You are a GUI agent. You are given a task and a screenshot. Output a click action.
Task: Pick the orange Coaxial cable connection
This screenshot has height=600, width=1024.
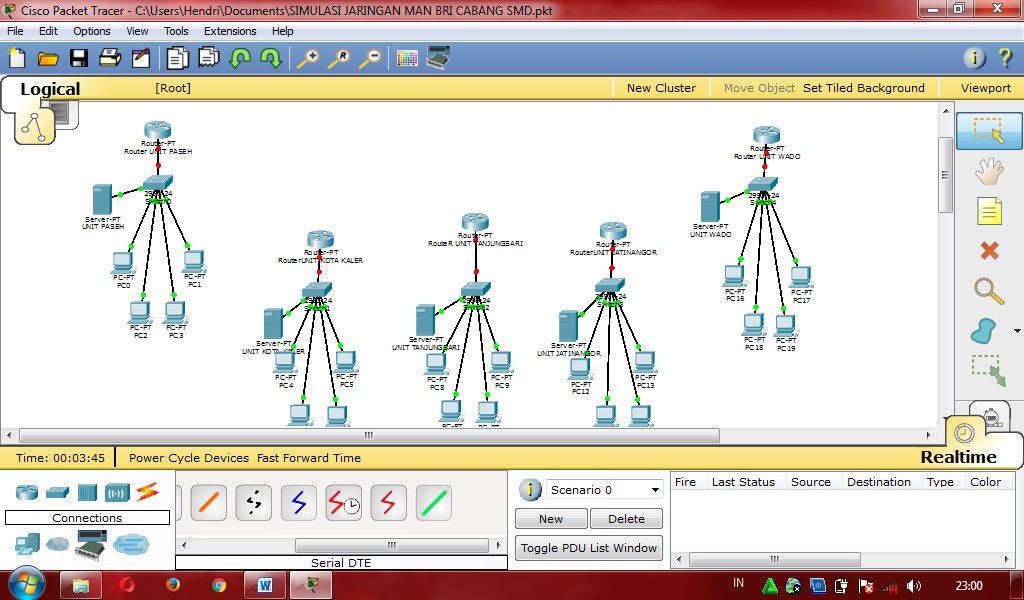coord(209,503)
